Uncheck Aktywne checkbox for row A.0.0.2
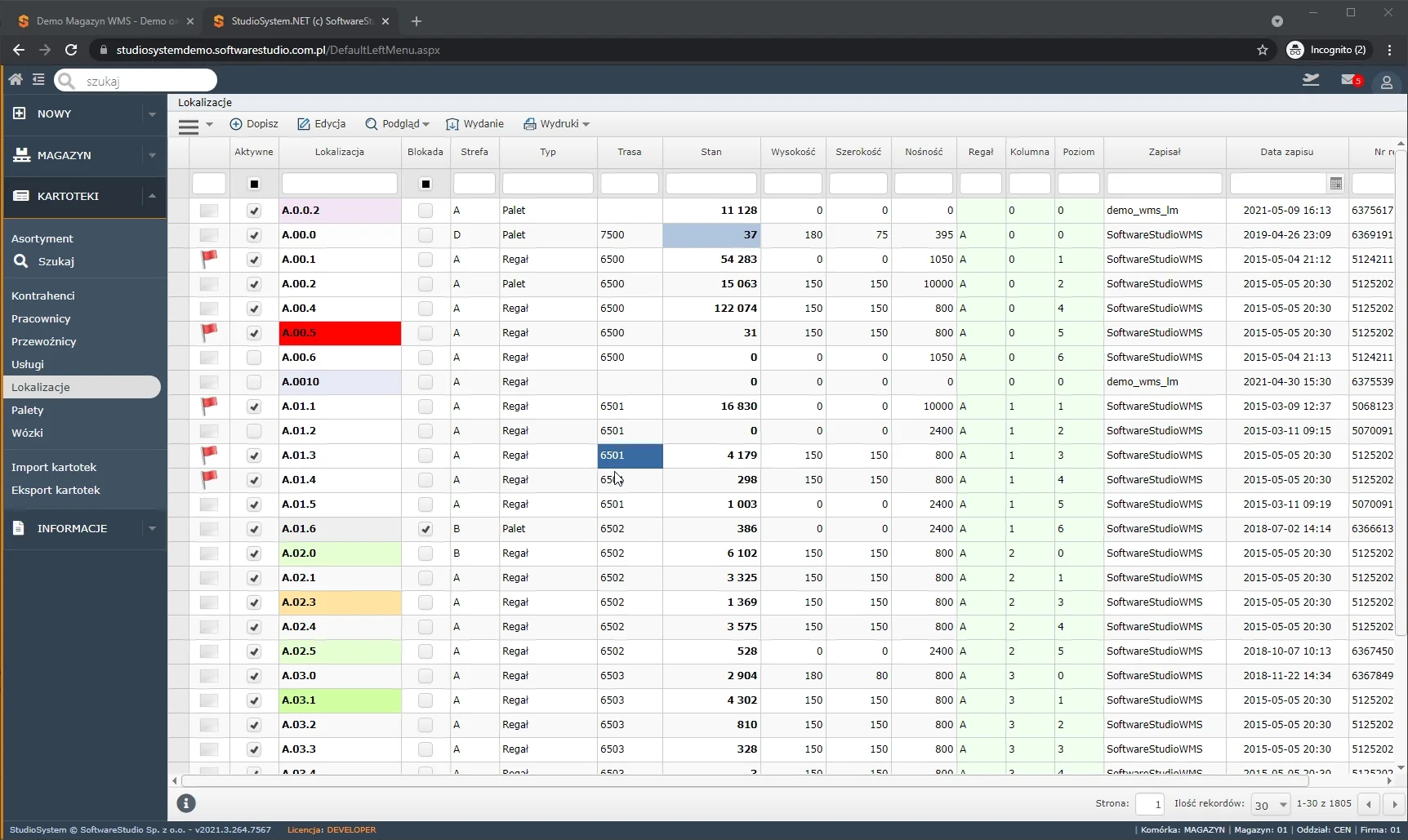 [x=254, y=211]
